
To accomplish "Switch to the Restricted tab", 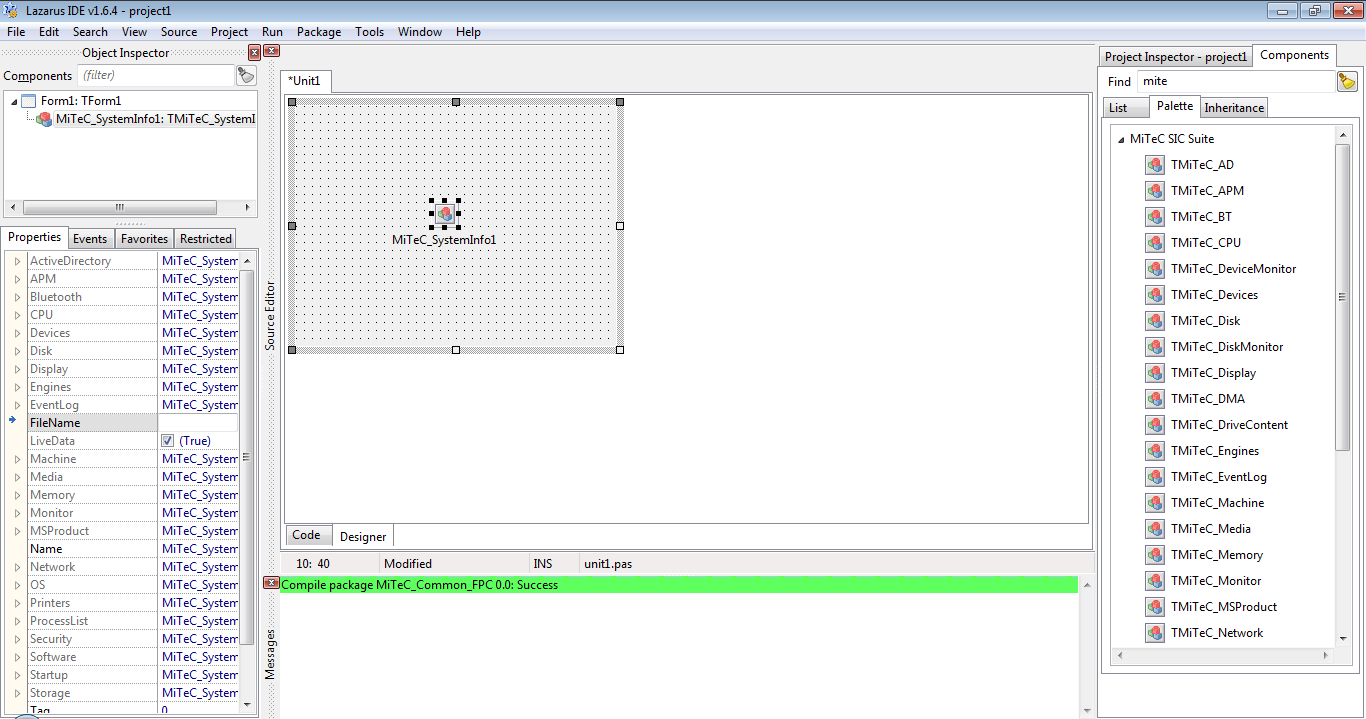I will click(x=206, y=239).
